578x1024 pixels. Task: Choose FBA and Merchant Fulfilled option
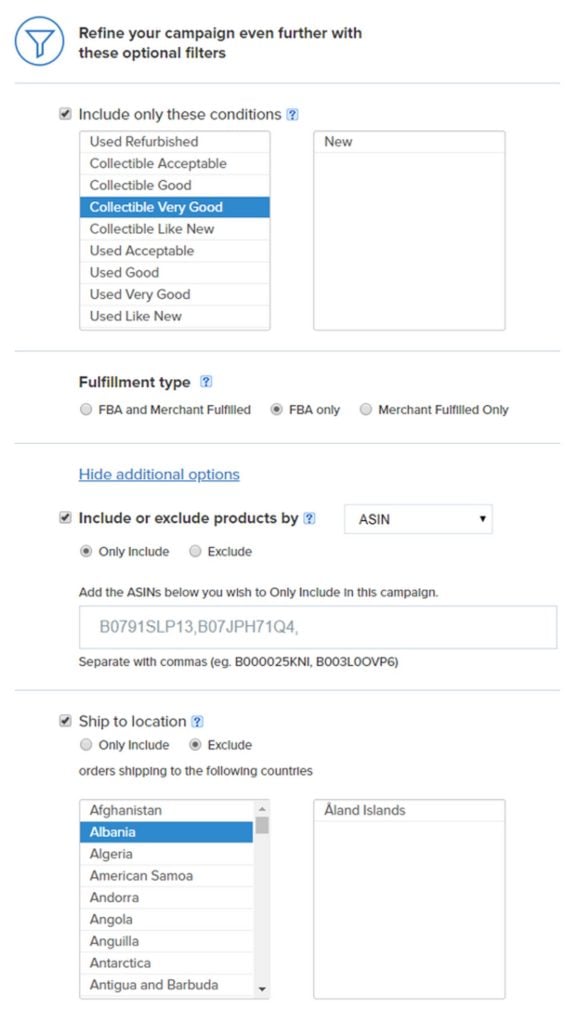[x=86, y=409]
